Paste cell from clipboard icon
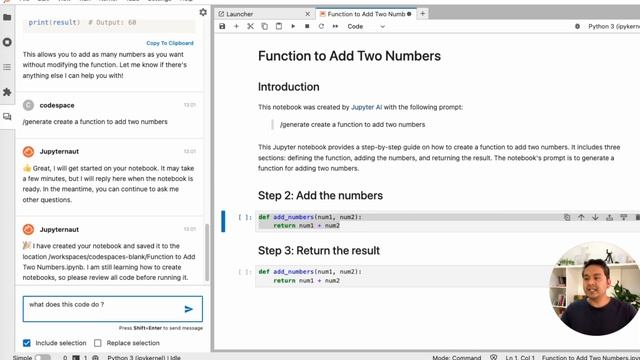Viewport: 640px width, 360px height. [279, 26]
